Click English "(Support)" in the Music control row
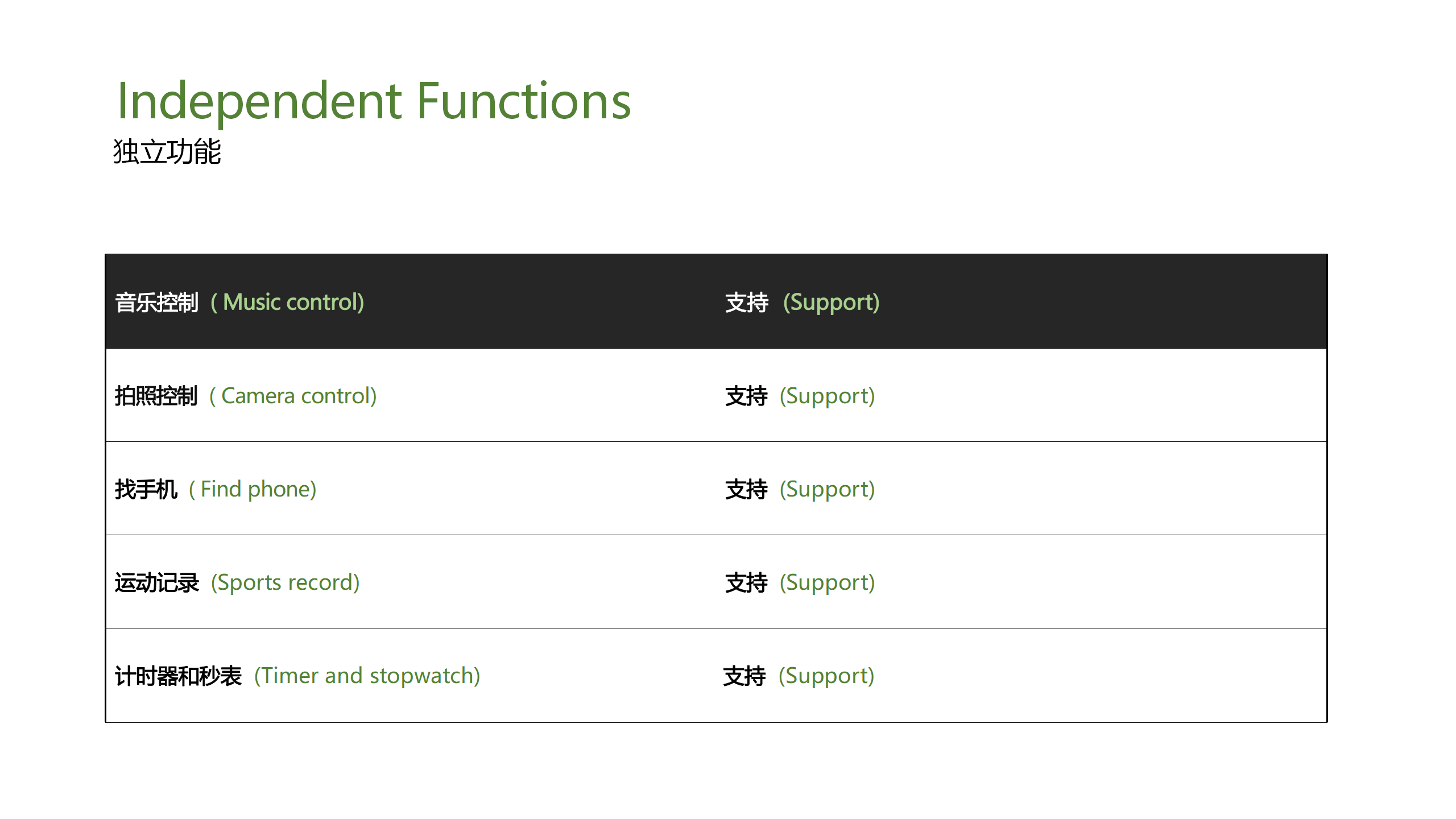 [x=831, y=302]
